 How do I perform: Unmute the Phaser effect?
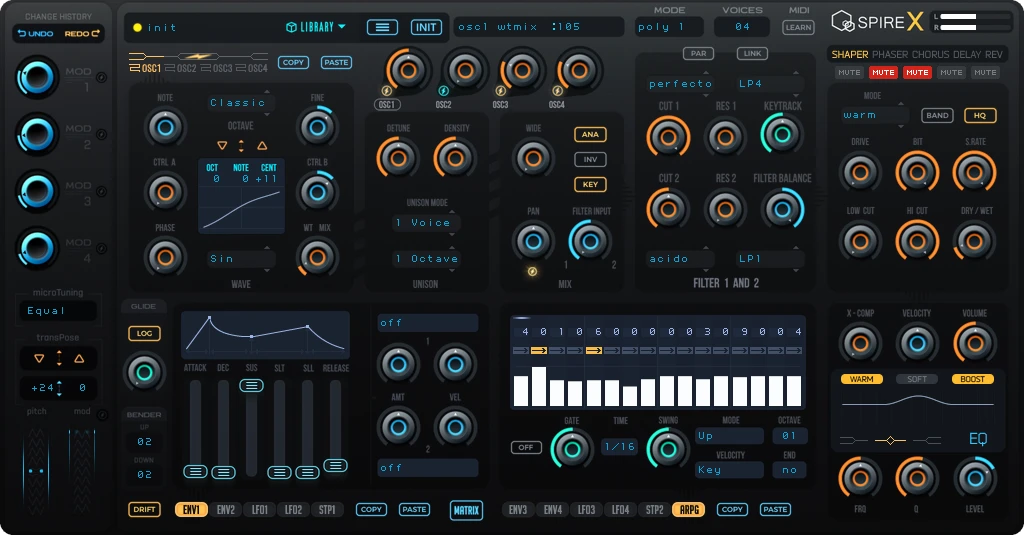[x=883, y=73]
